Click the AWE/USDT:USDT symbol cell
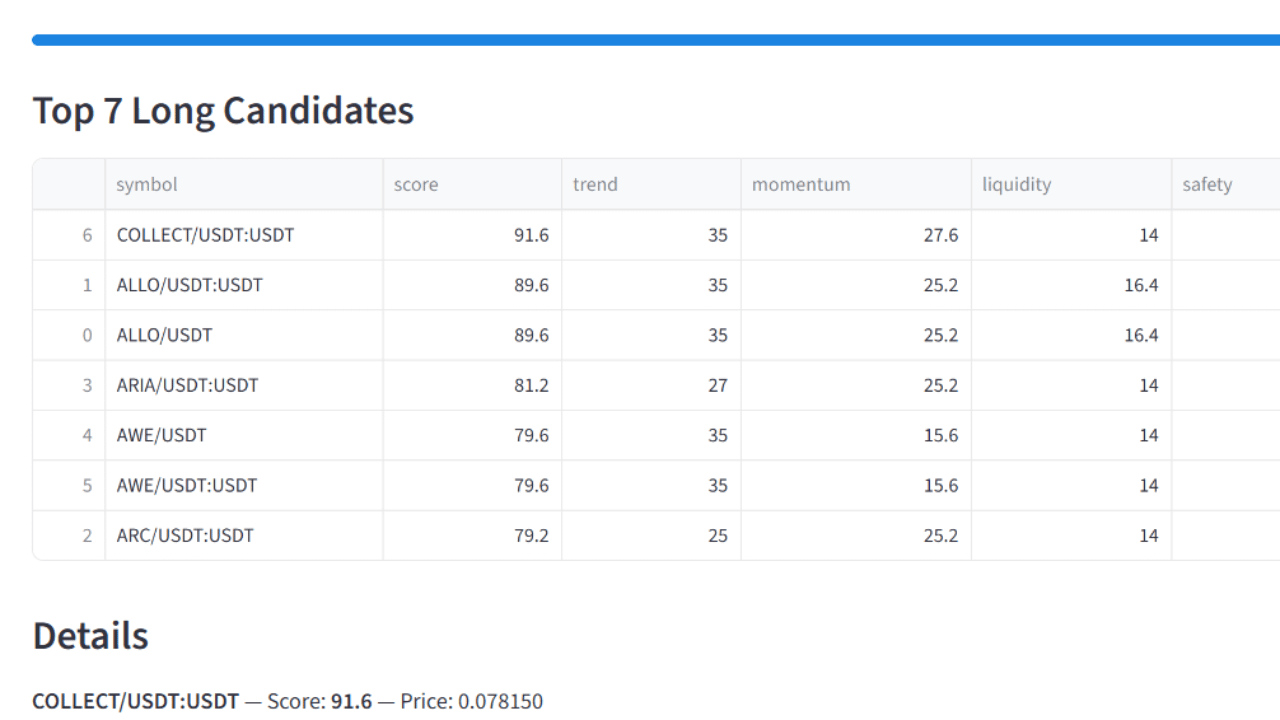The image size is (1280, 720). (x=186, y=485)
